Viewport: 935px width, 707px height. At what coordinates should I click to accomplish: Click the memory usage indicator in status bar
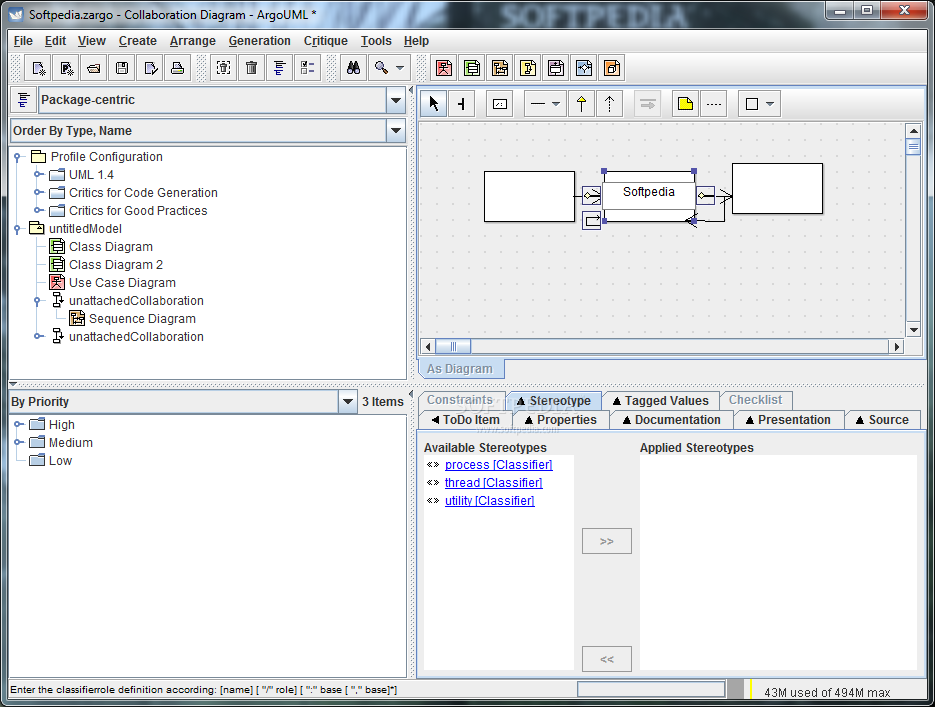click(x=827, y=692)
